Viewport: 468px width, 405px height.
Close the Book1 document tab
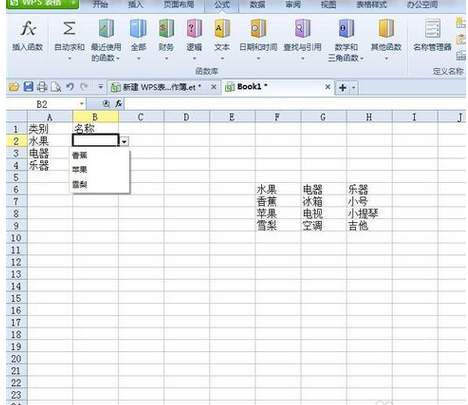pos(328,87)
